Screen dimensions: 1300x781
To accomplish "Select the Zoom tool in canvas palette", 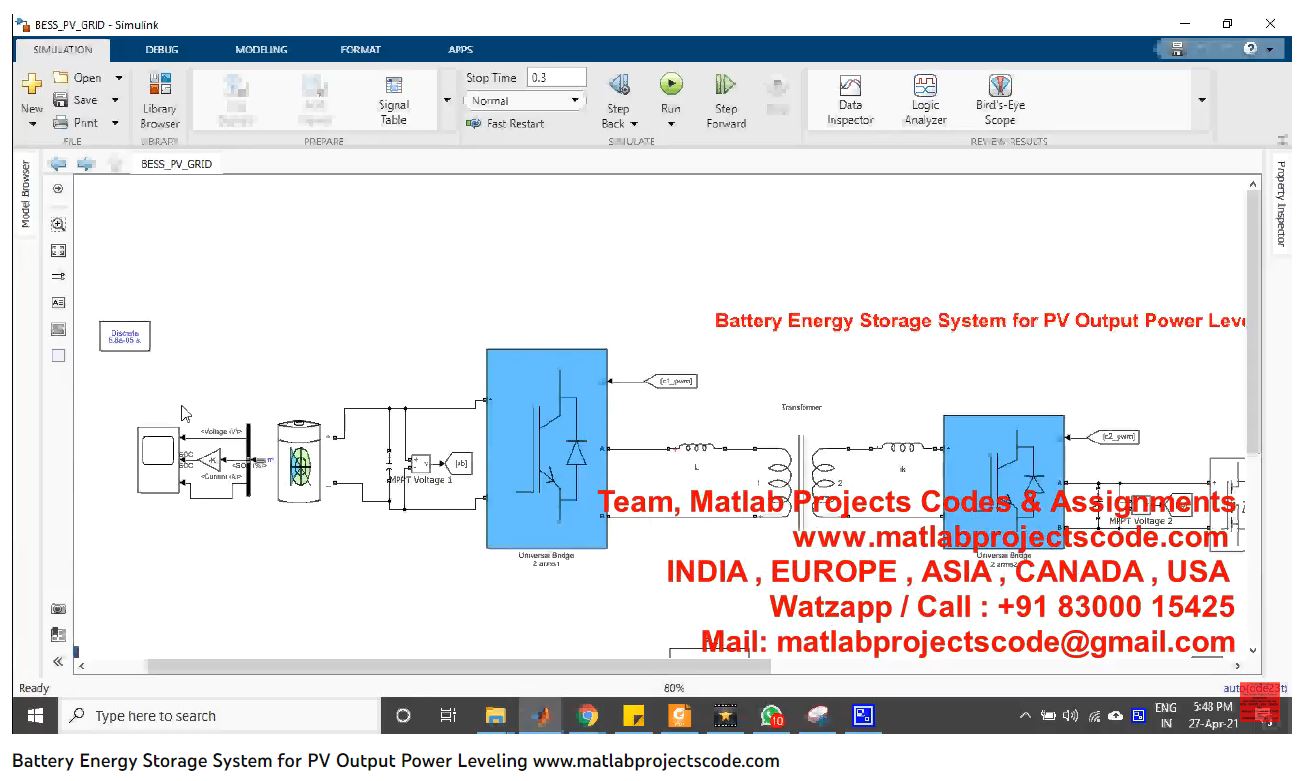I will (x=58, y=225).
